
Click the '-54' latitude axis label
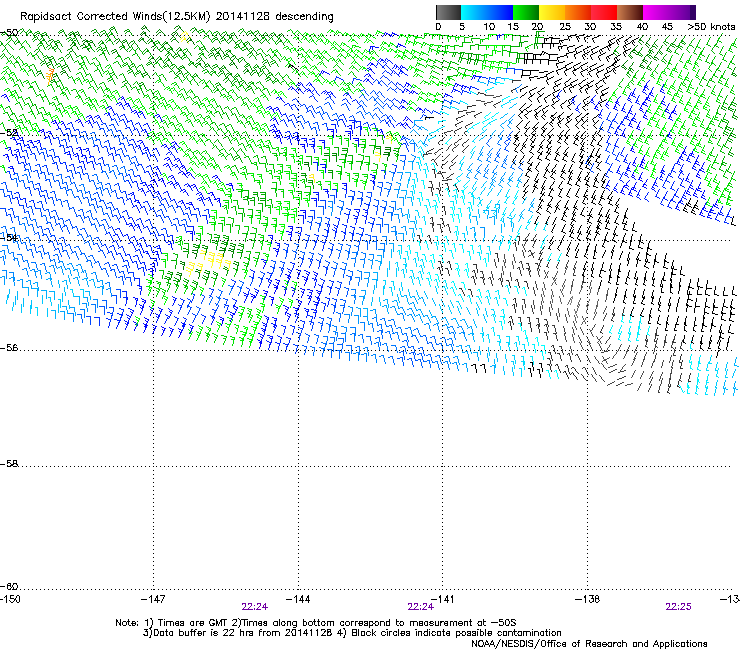(x=9, y=237)
